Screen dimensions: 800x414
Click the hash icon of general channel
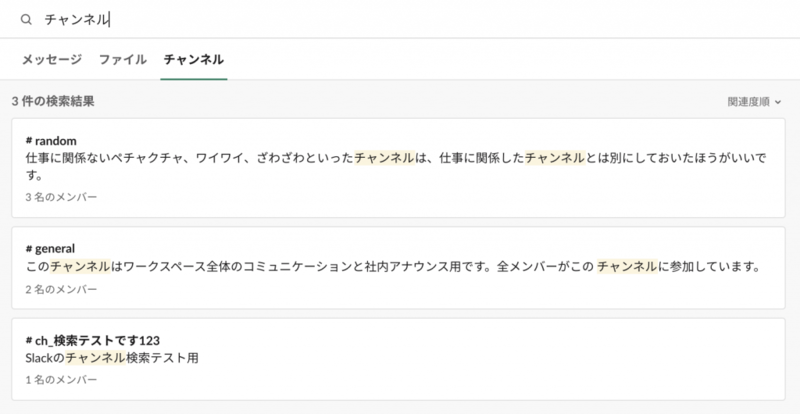(29, 249)
